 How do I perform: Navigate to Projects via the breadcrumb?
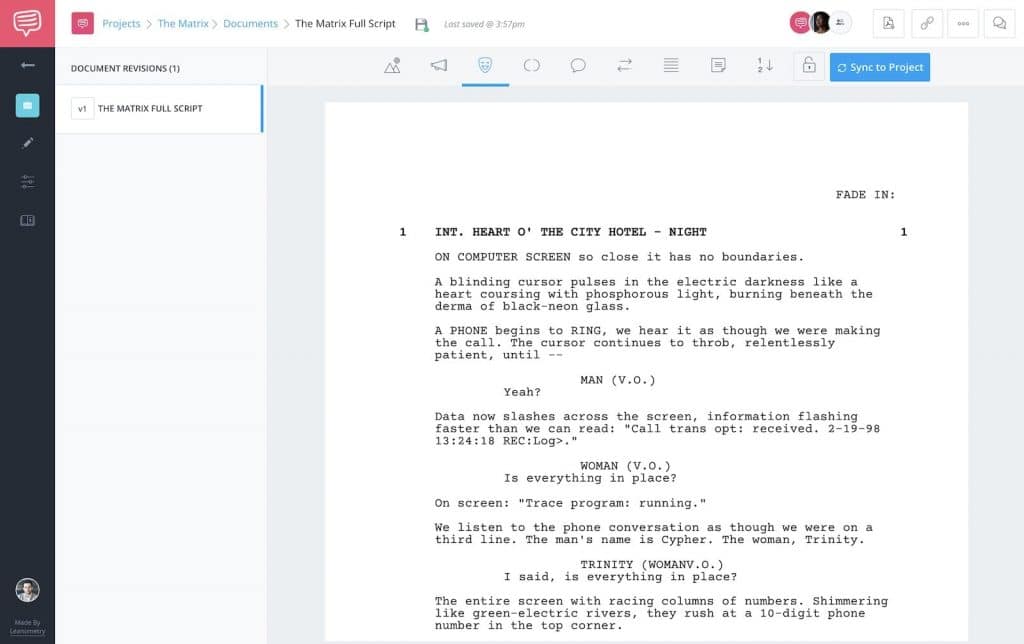point(121,23)
